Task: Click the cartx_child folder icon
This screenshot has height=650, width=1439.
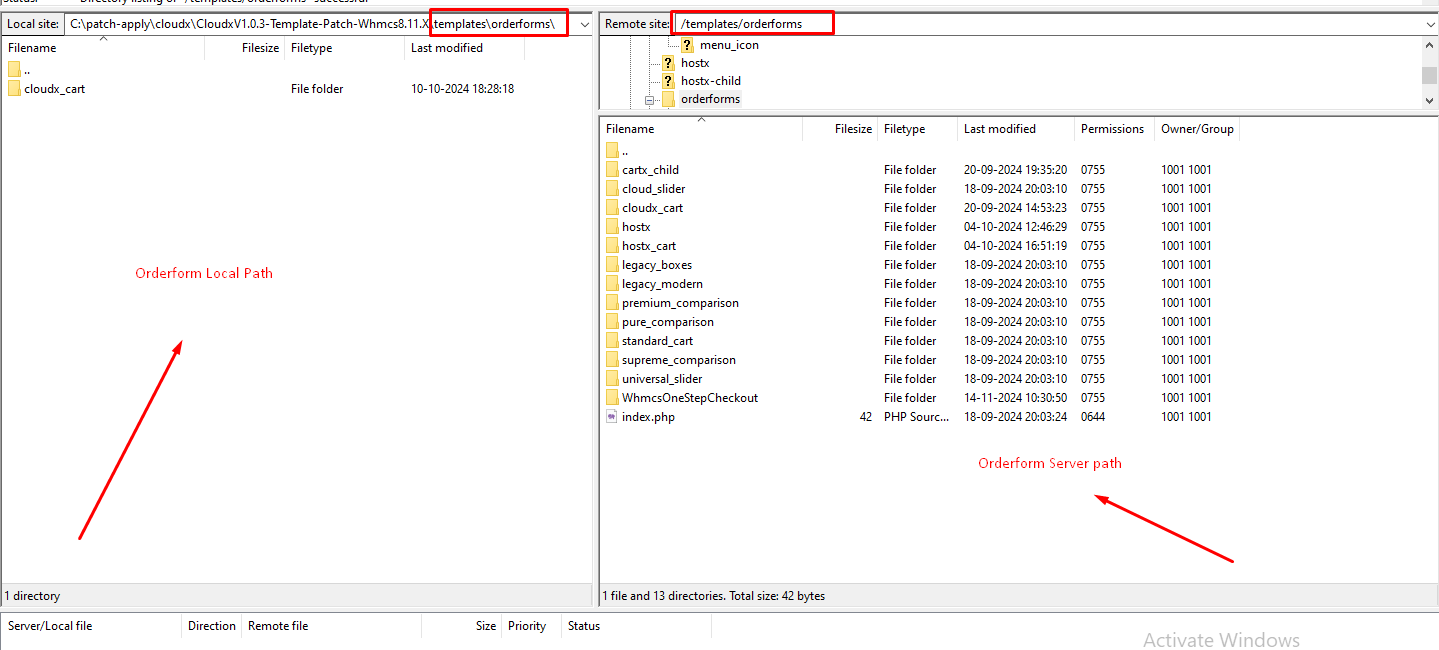Action: 612,170
